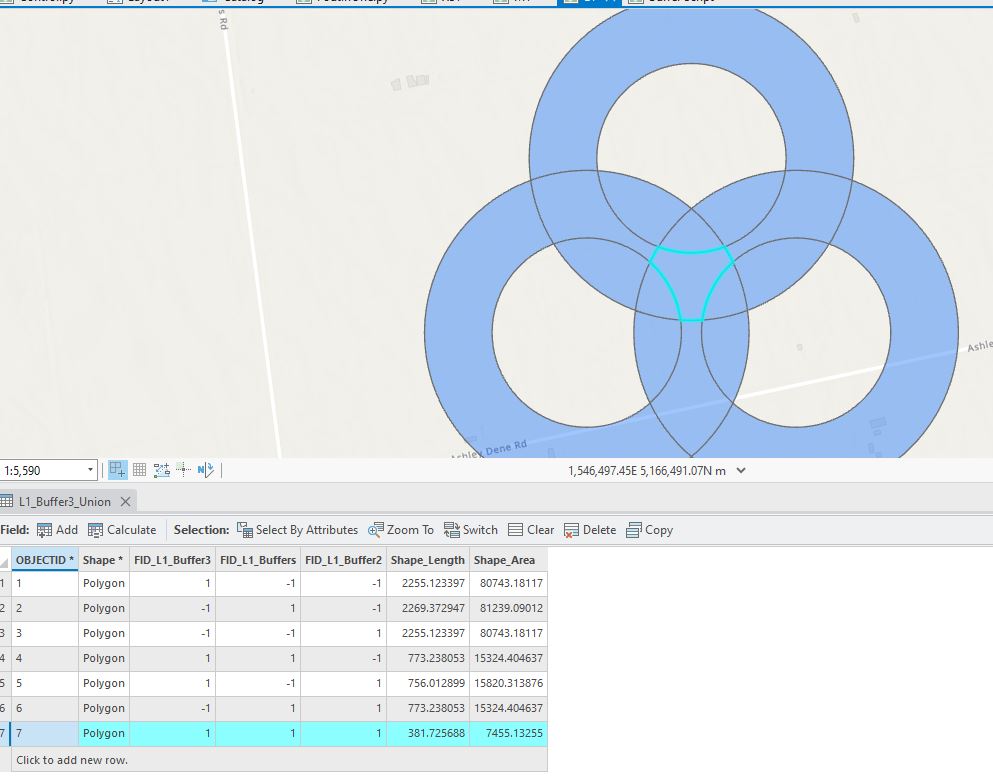The height and width of the screenshot is (780, 993).
Task: Copy the selected rows
Action: (x=649, y=530)
